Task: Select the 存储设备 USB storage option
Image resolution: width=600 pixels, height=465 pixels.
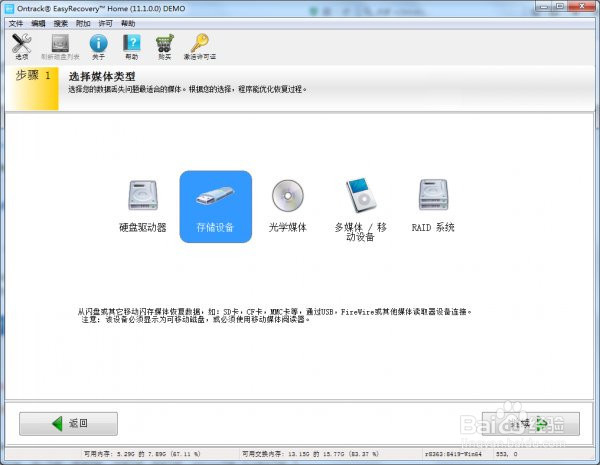Action: (215, 207)
